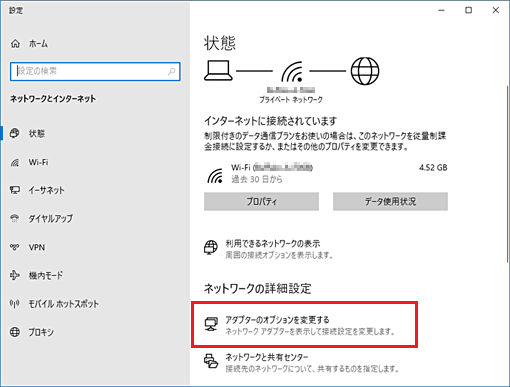
Task: Maximize the 設定 window
Action: pos(468,10)
